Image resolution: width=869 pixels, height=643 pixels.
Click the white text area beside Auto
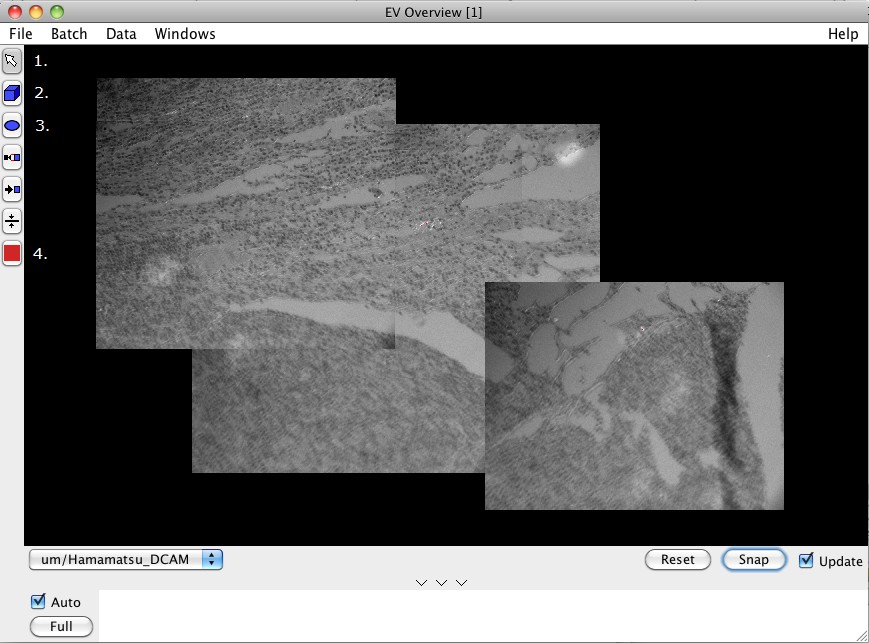point(481,615)
